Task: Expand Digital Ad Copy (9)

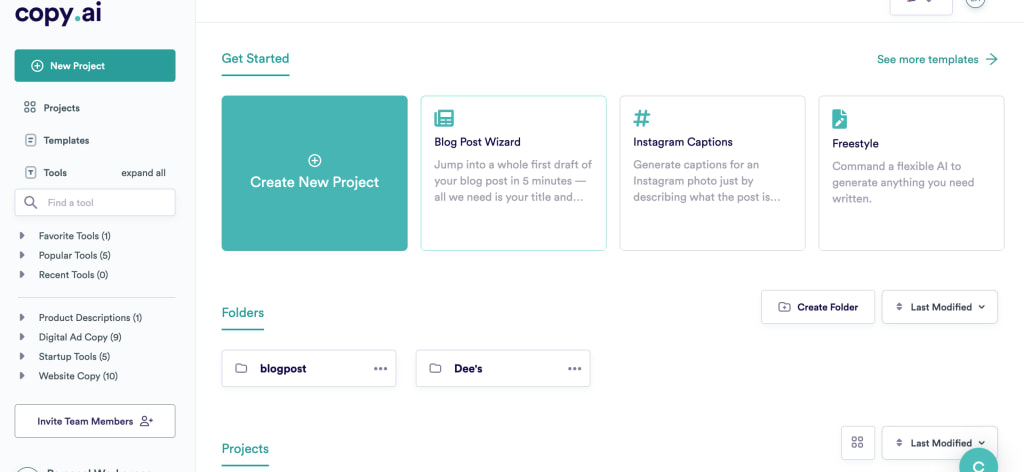Action: [80, 338]
